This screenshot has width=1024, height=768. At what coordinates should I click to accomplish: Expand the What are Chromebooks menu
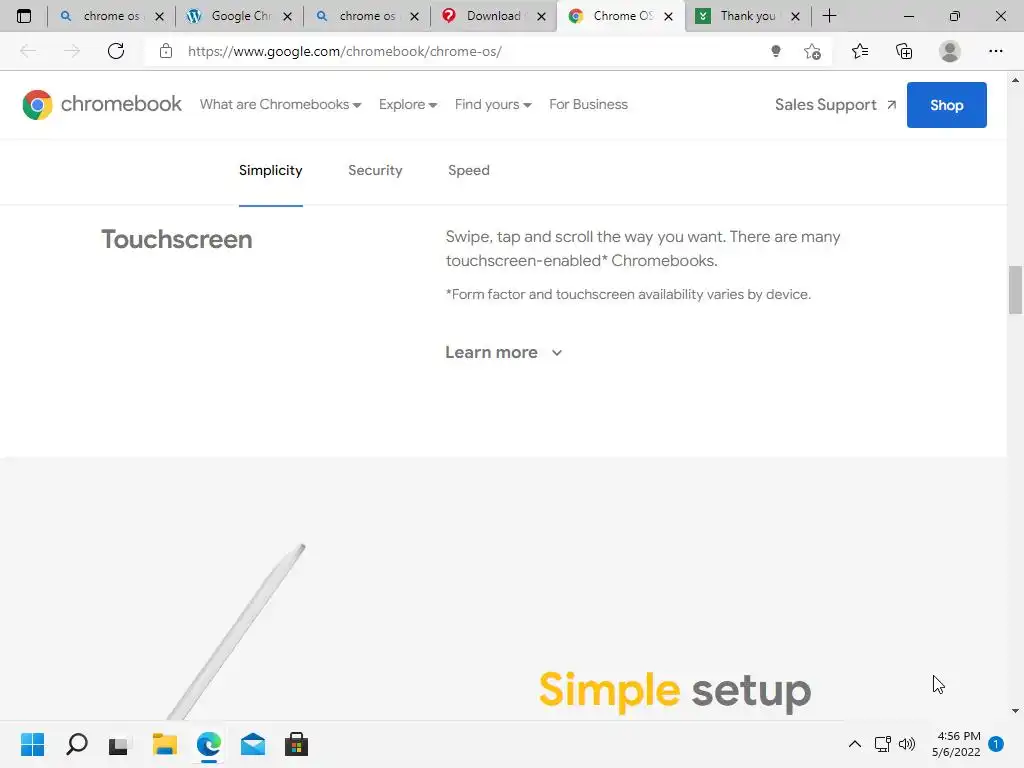pyautogui.click(x=280, y=104)
